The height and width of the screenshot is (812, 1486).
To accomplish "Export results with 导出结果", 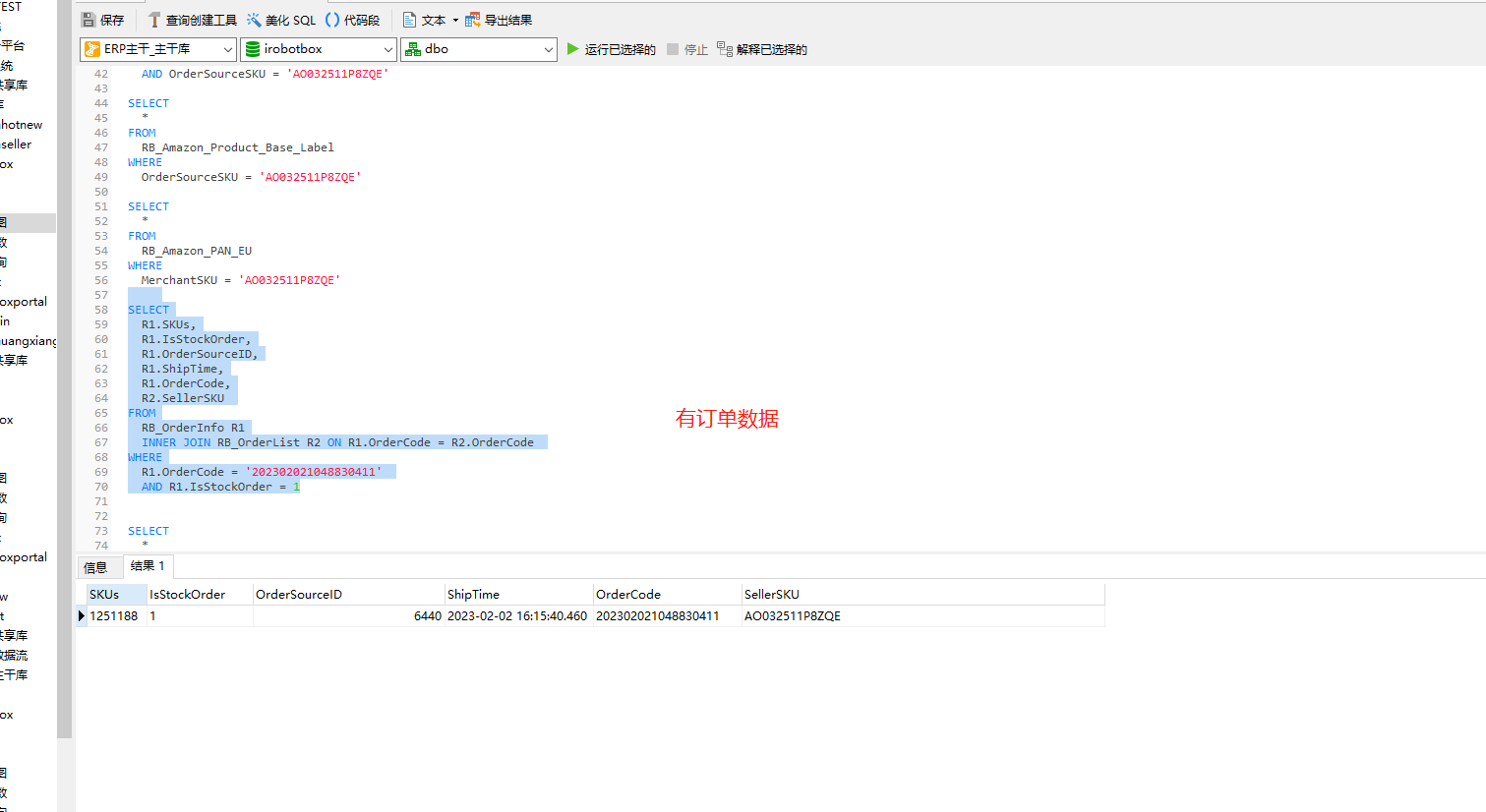I will [x=499, y=20].
